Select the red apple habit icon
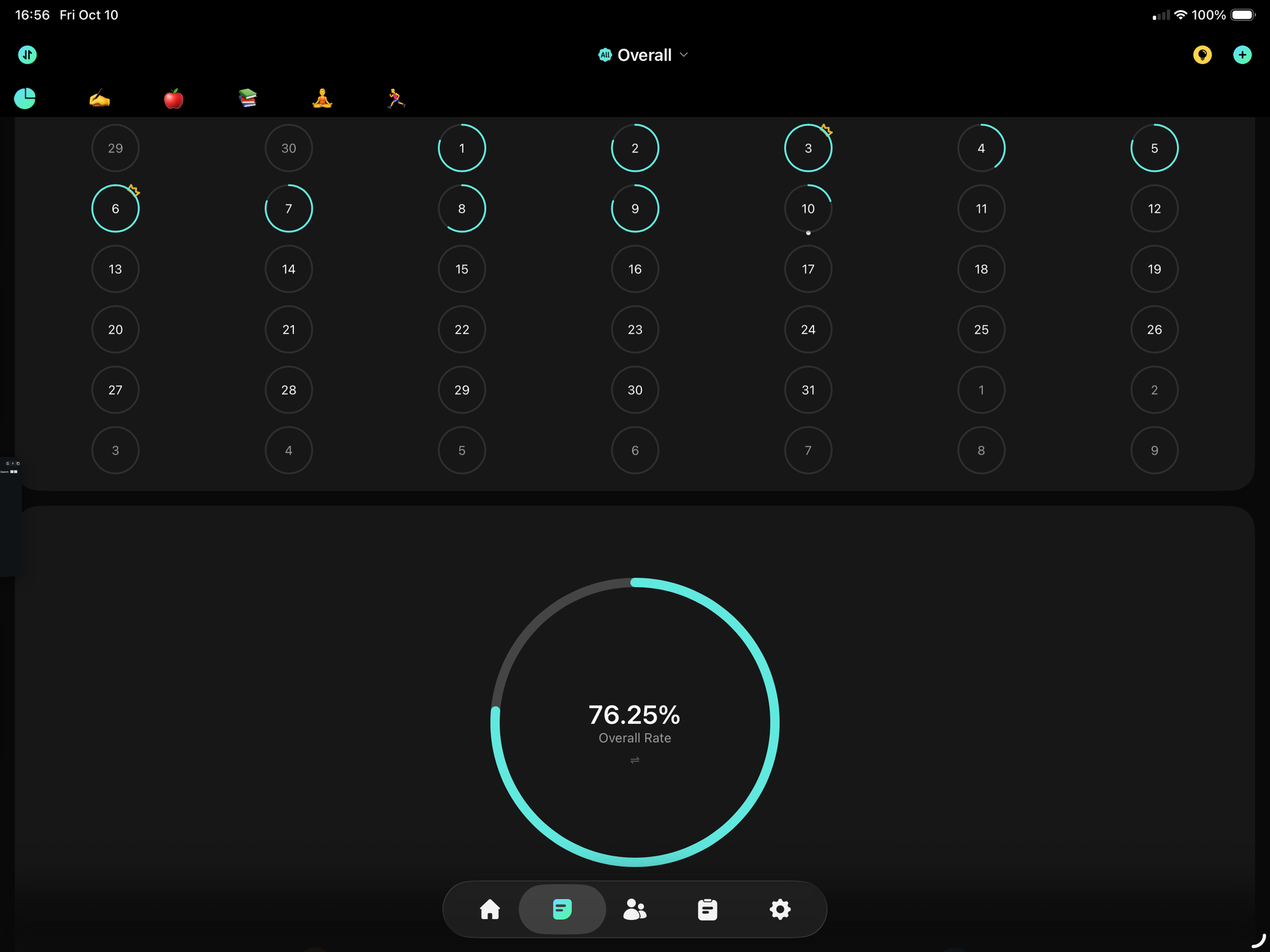The image size is (1270, 952). 173,98
